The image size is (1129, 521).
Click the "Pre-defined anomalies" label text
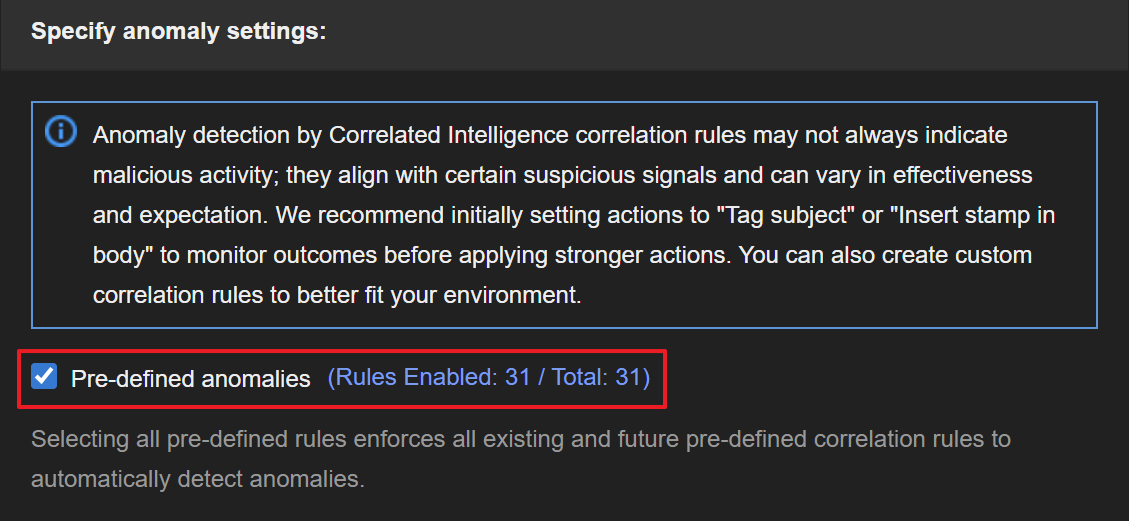[x=190, y=379]
